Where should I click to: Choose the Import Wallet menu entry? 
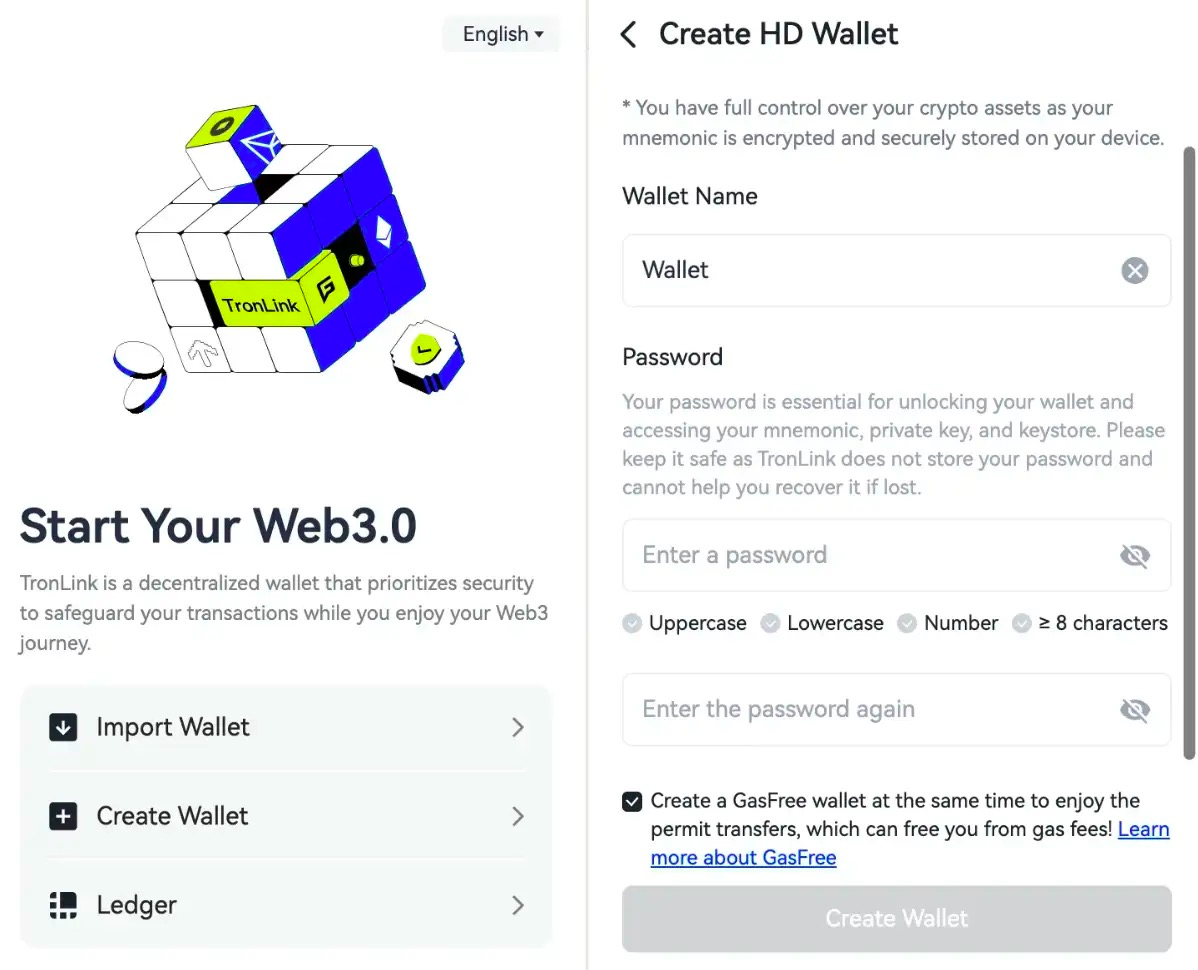click(x=173, y=728)
